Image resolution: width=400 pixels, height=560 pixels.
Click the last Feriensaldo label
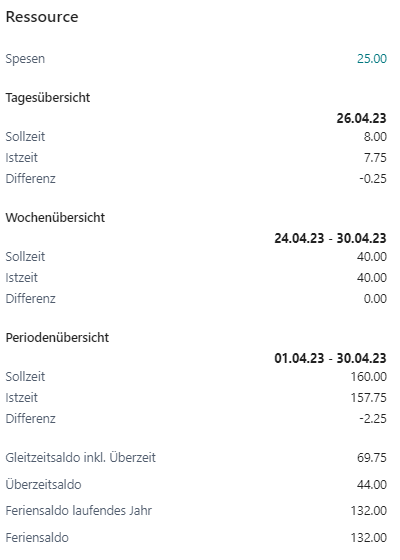37,538
